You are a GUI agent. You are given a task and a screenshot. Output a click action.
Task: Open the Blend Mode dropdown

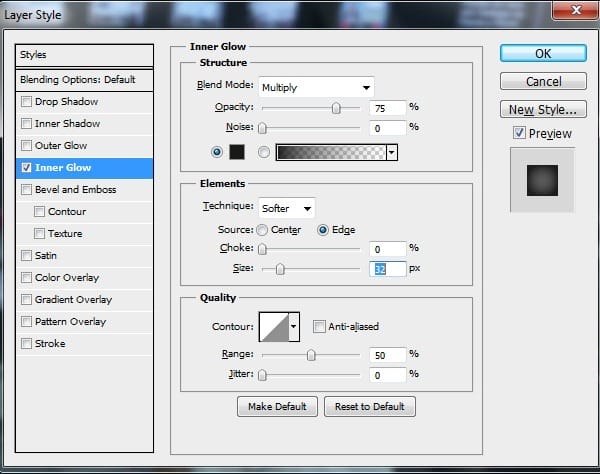(316, 86)
